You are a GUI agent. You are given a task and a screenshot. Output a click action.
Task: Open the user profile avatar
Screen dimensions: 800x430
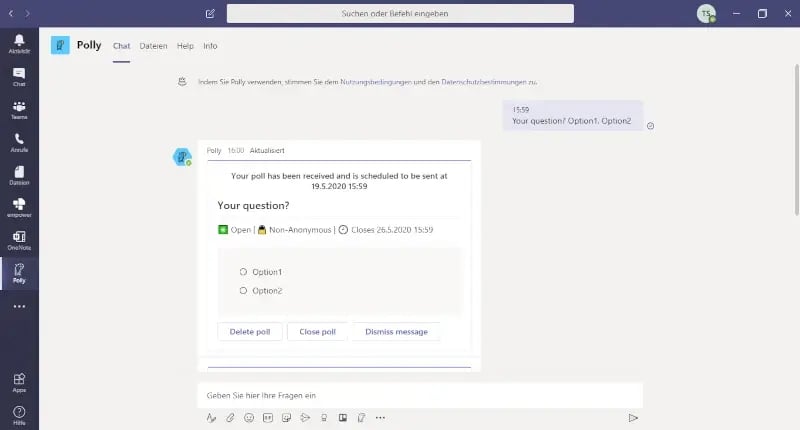point(706,14)
